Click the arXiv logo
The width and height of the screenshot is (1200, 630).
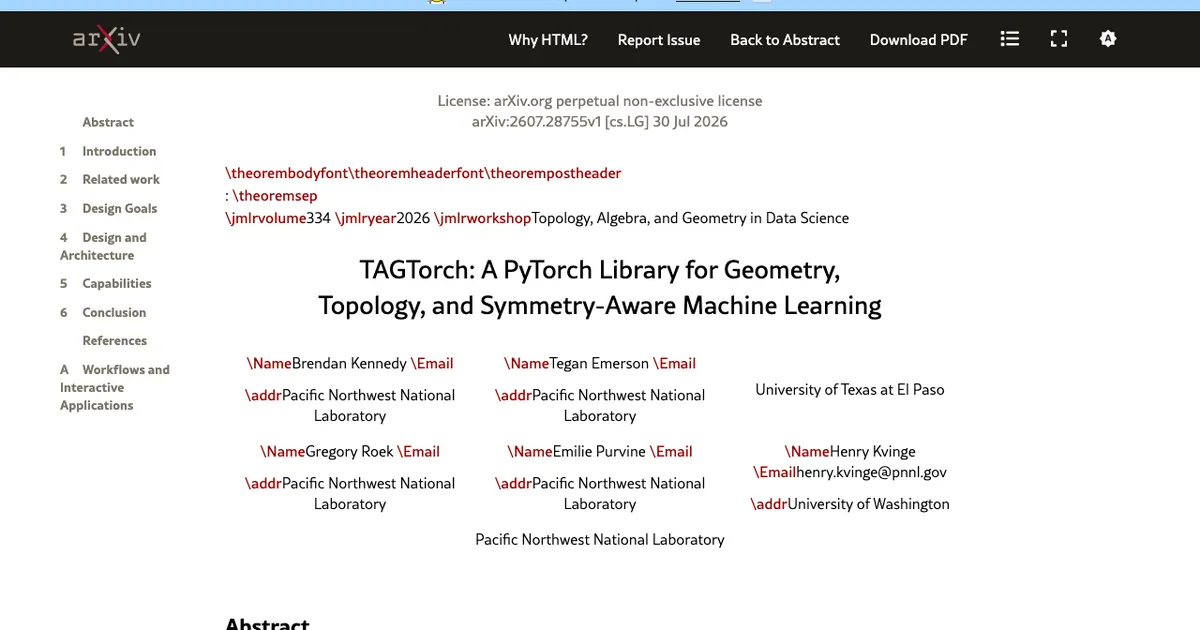click(106, 40)
